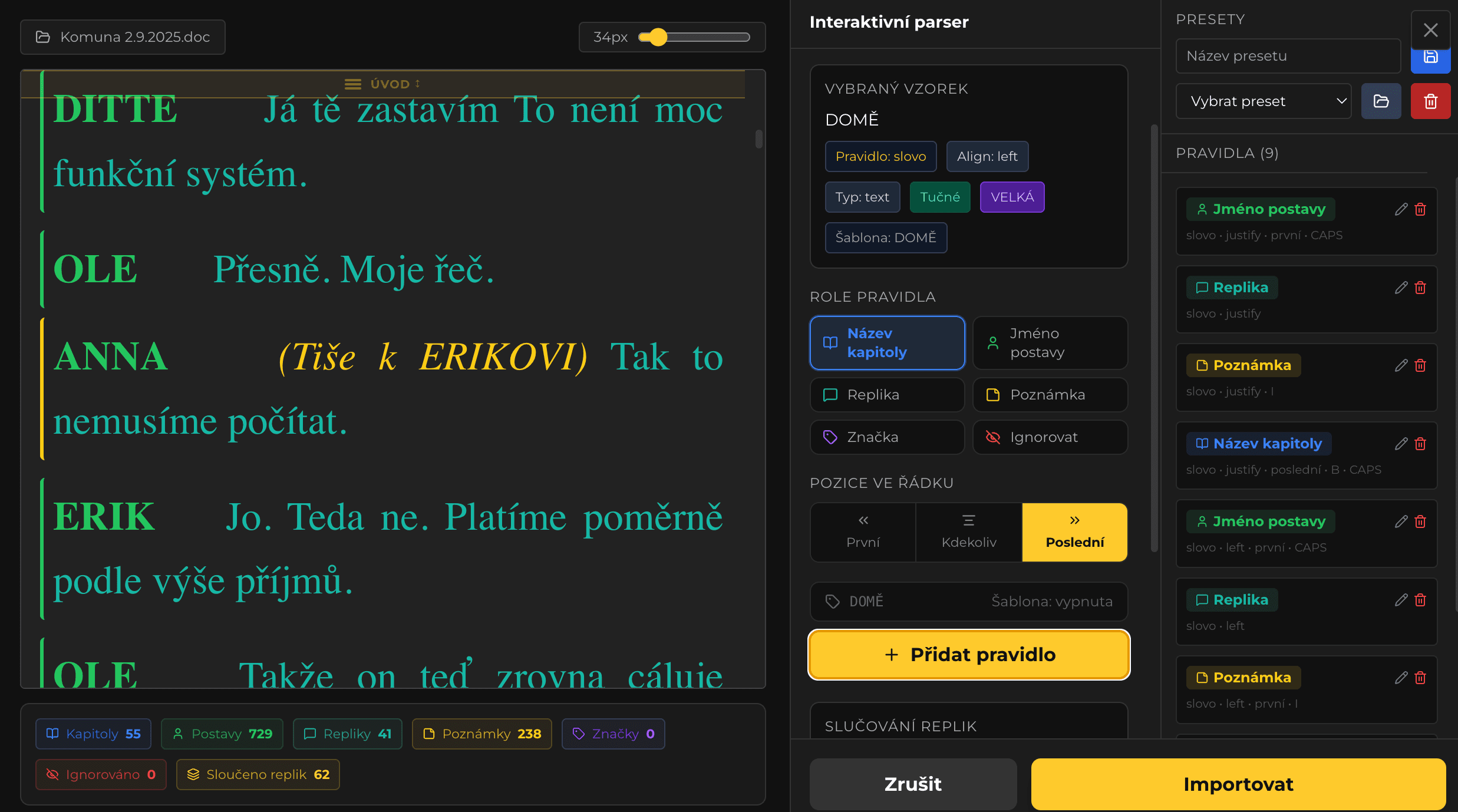1458x812 pixels.
Task: Click the ÚVOD chapter header handle icon
Action: (x=352, y=84)
